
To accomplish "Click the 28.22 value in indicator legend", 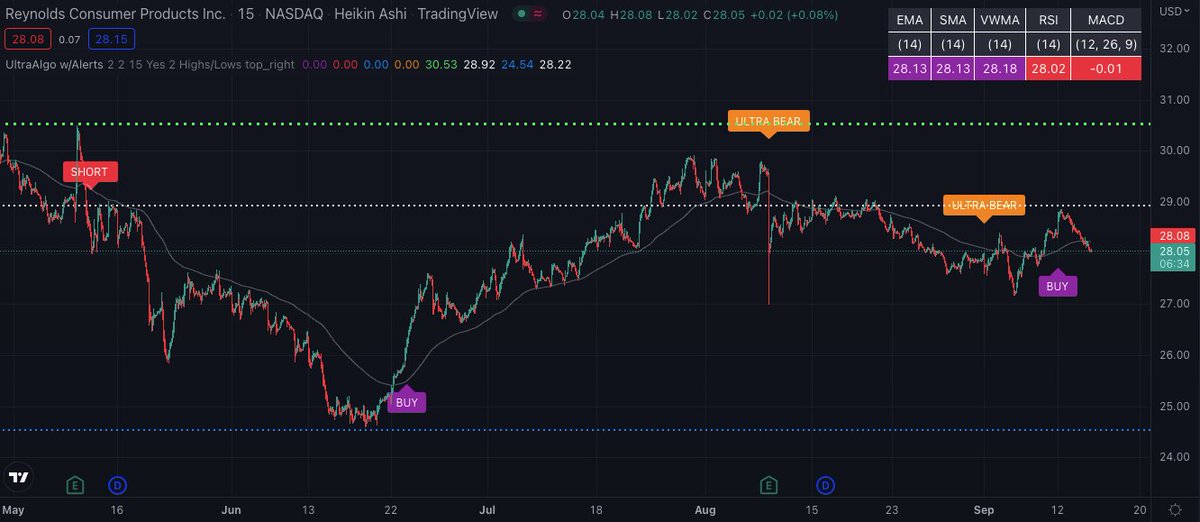I will click(x=556, y=63).
